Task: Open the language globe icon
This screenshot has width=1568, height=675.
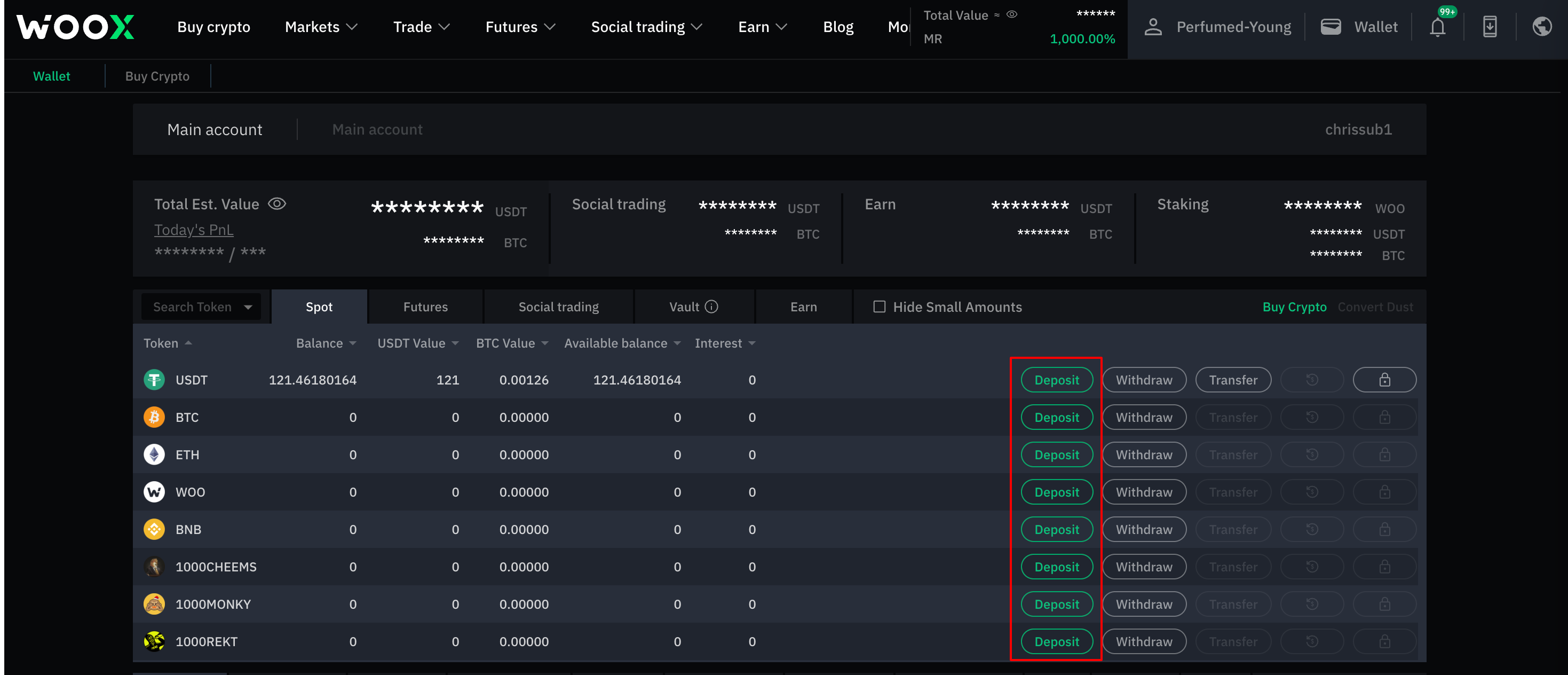Action: tap(1542, 27)
